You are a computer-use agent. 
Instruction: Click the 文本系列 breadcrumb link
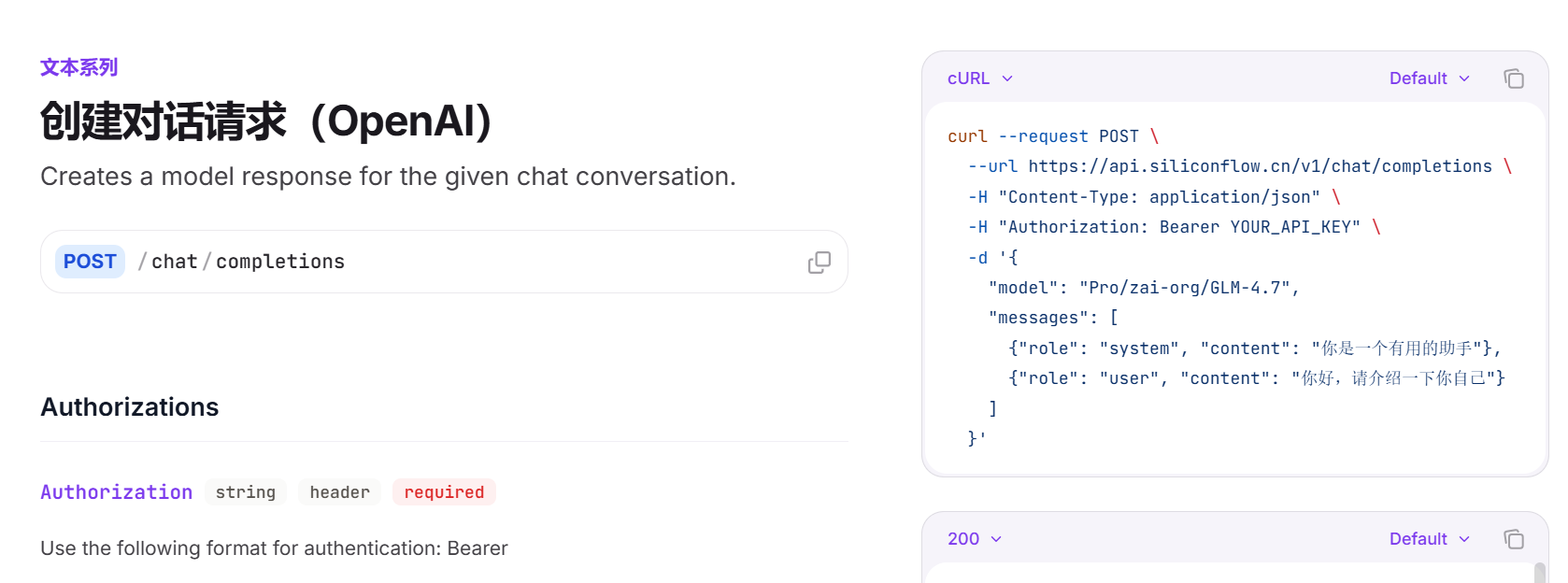coord(79,67)
